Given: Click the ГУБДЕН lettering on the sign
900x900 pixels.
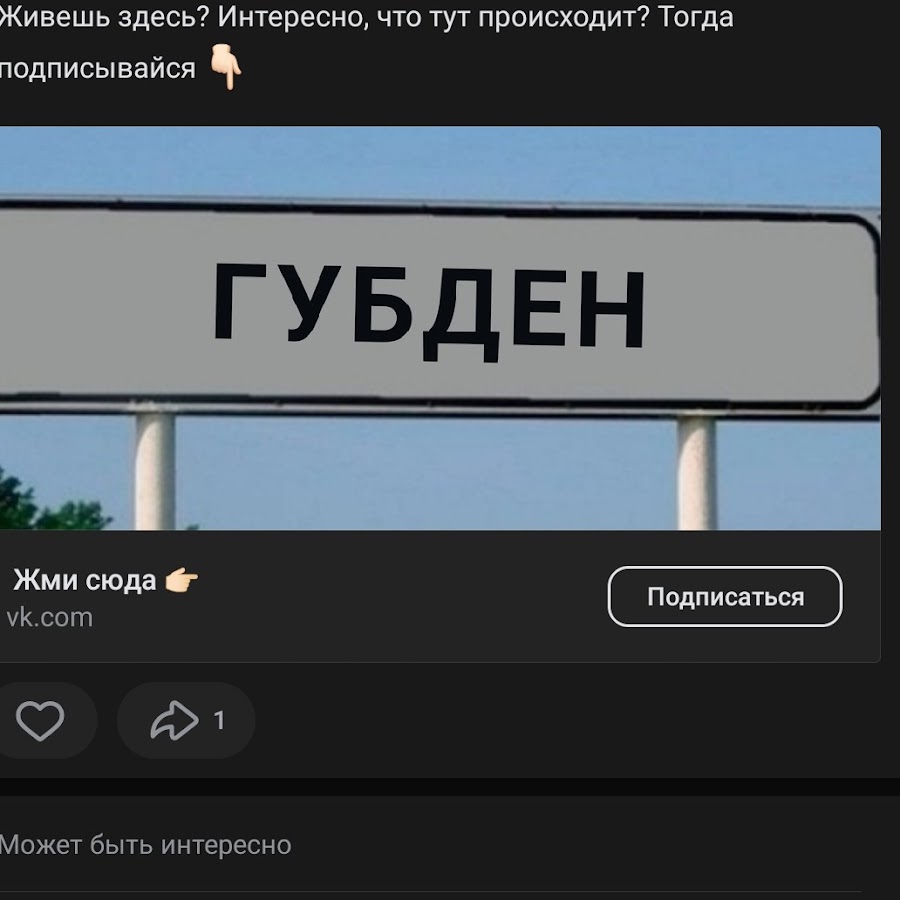Looking at the screenshot, I should [x=429, y=311].
